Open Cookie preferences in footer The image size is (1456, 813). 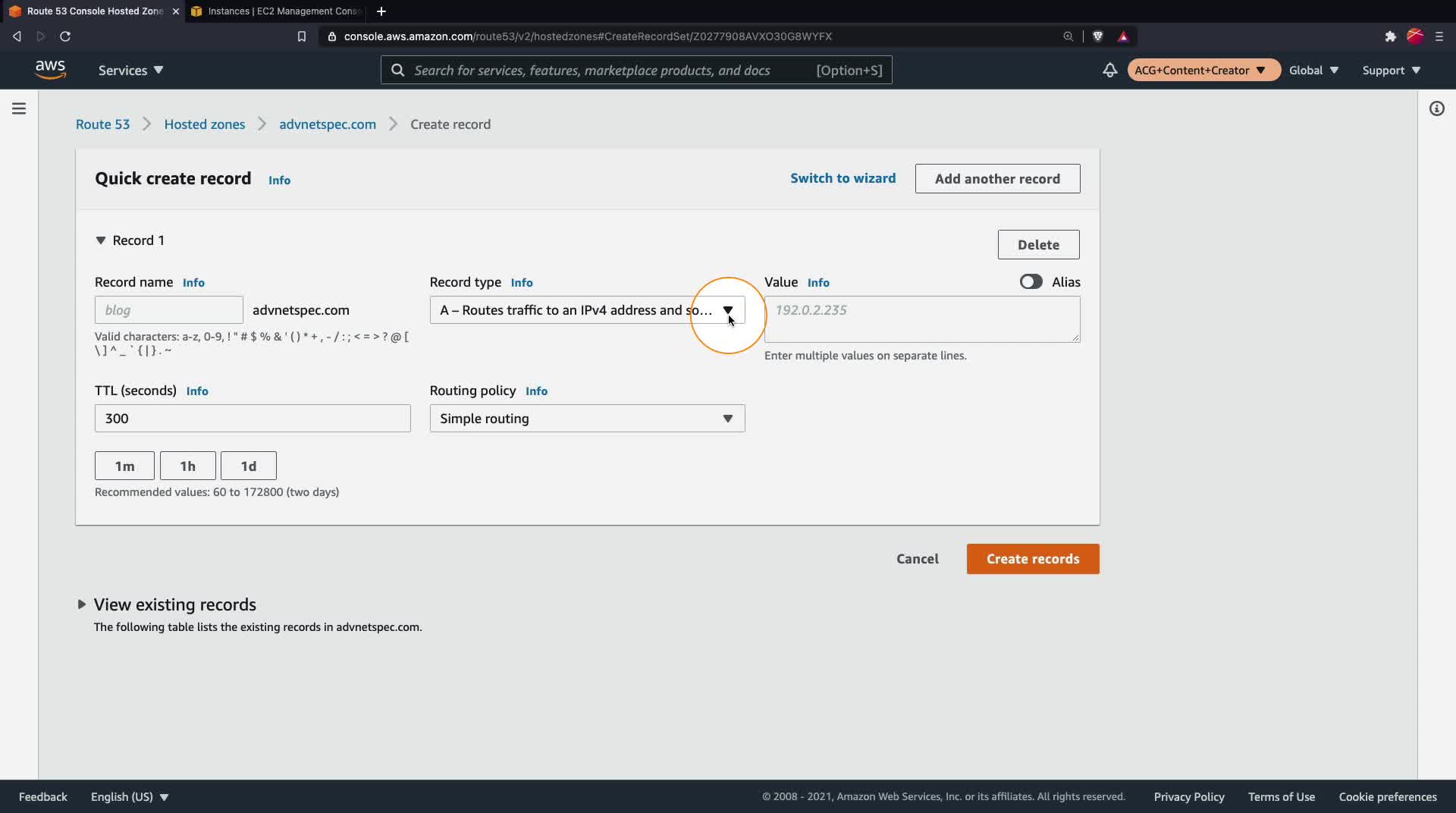pos(1388,796)
